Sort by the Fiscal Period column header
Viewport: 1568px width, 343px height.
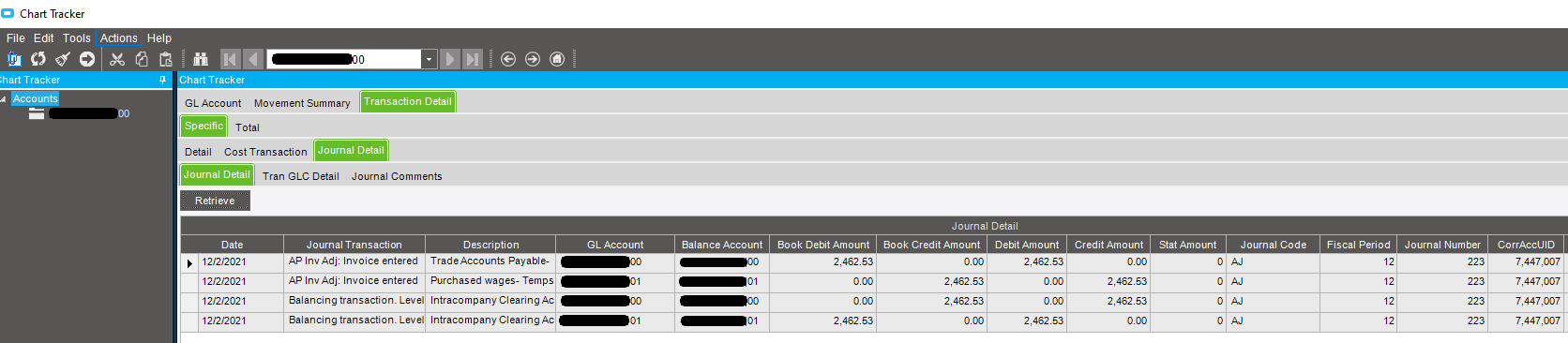[1359, 245]
